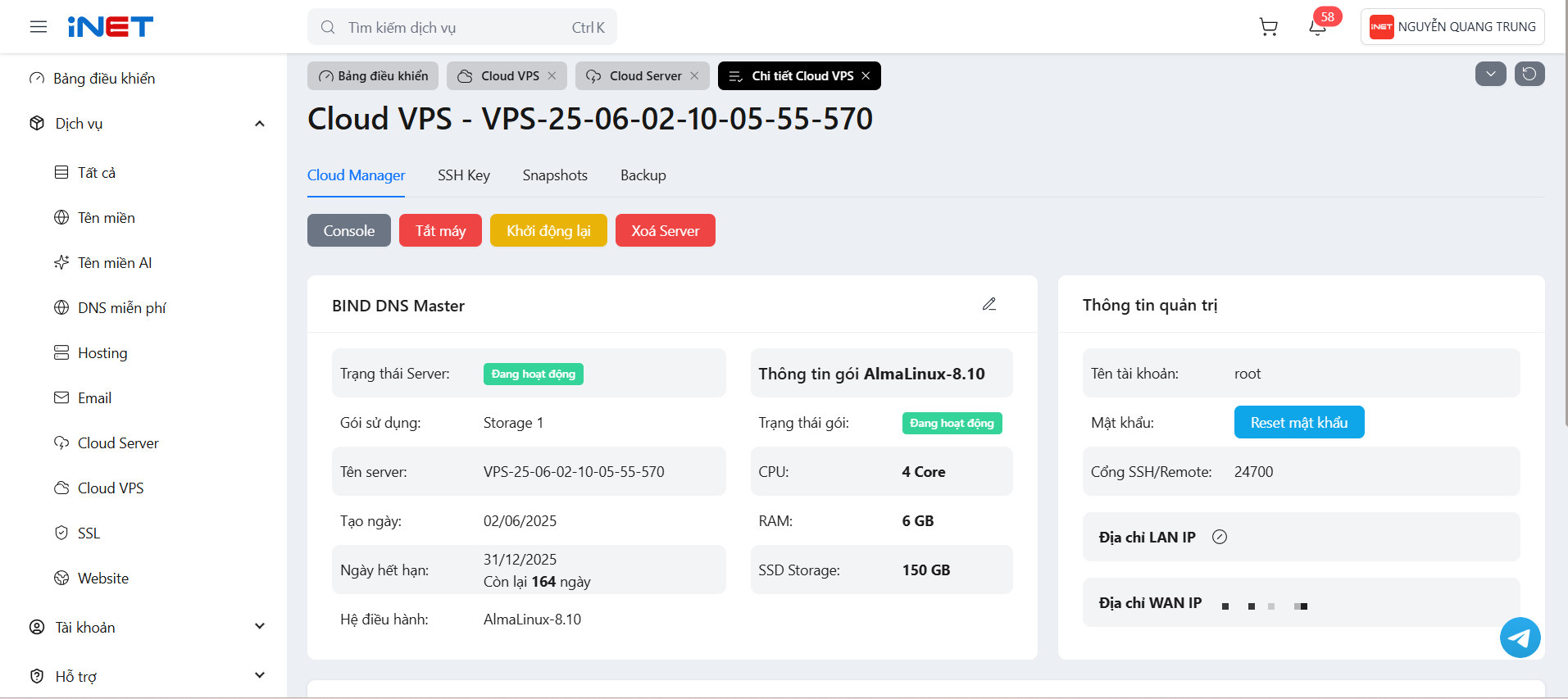Open the shopping cart icon

click(1268, 27)
